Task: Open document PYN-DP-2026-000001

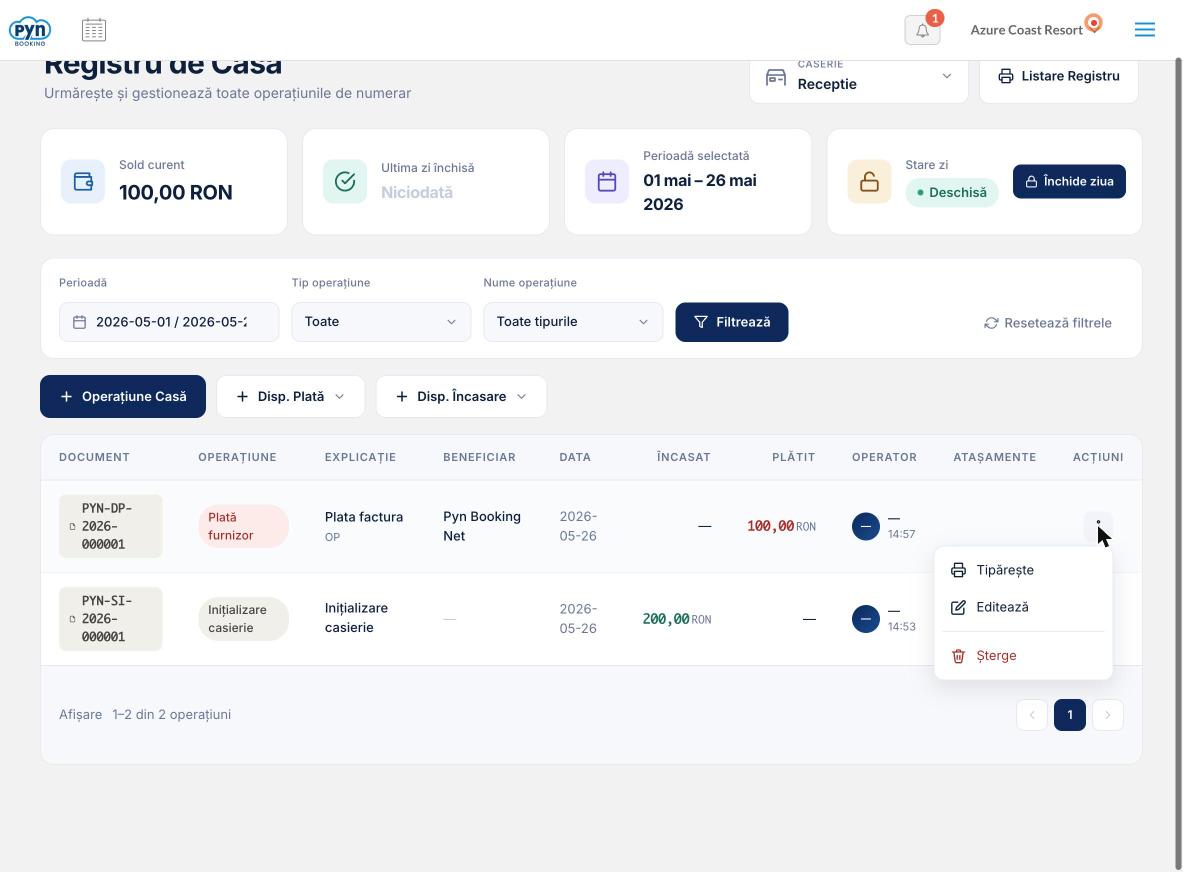Action: click(x=111, y=527)
